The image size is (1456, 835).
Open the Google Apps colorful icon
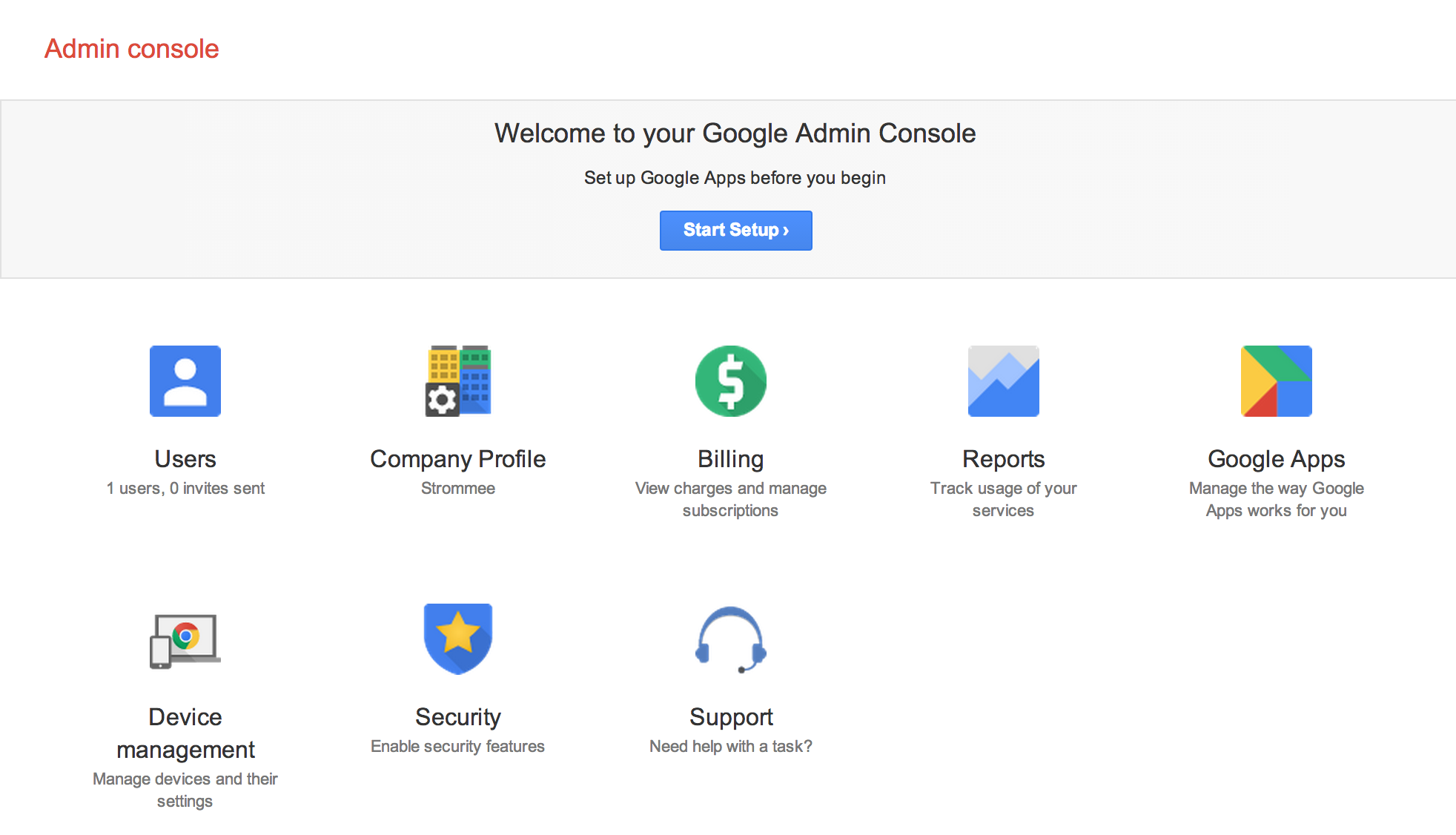coord(1277,381)
